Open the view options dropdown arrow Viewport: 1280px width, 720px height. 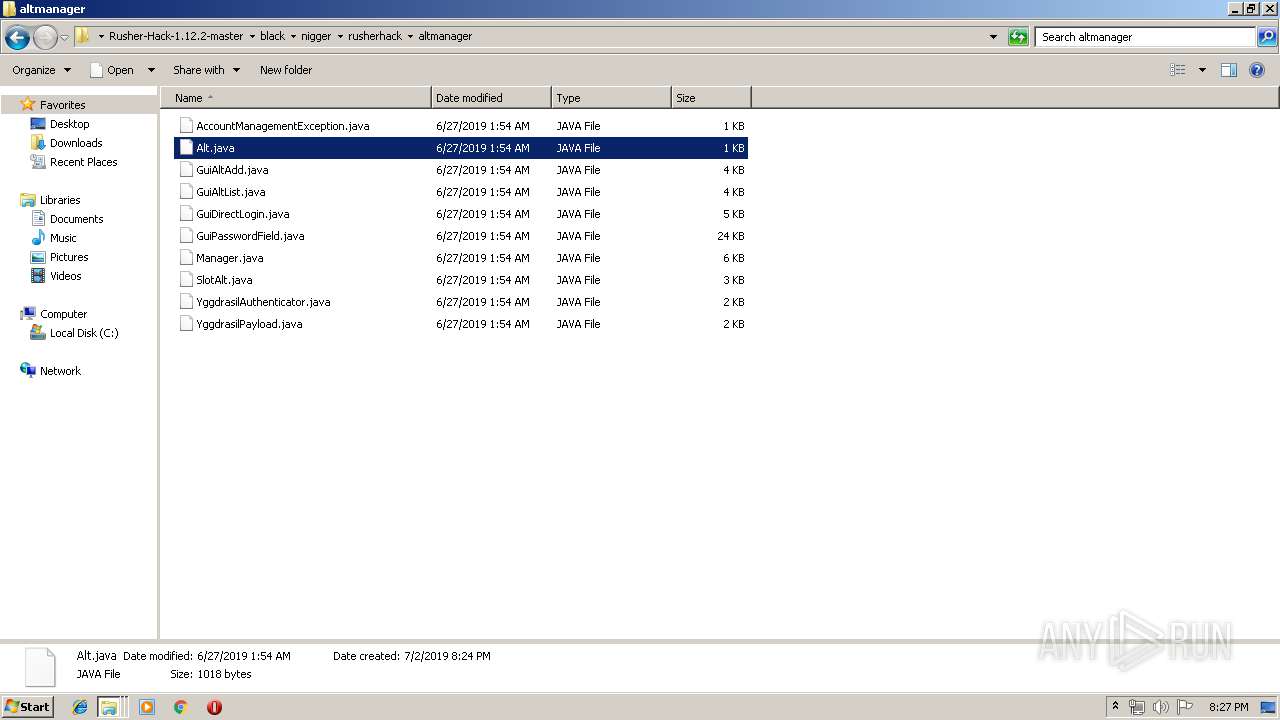1202,70
